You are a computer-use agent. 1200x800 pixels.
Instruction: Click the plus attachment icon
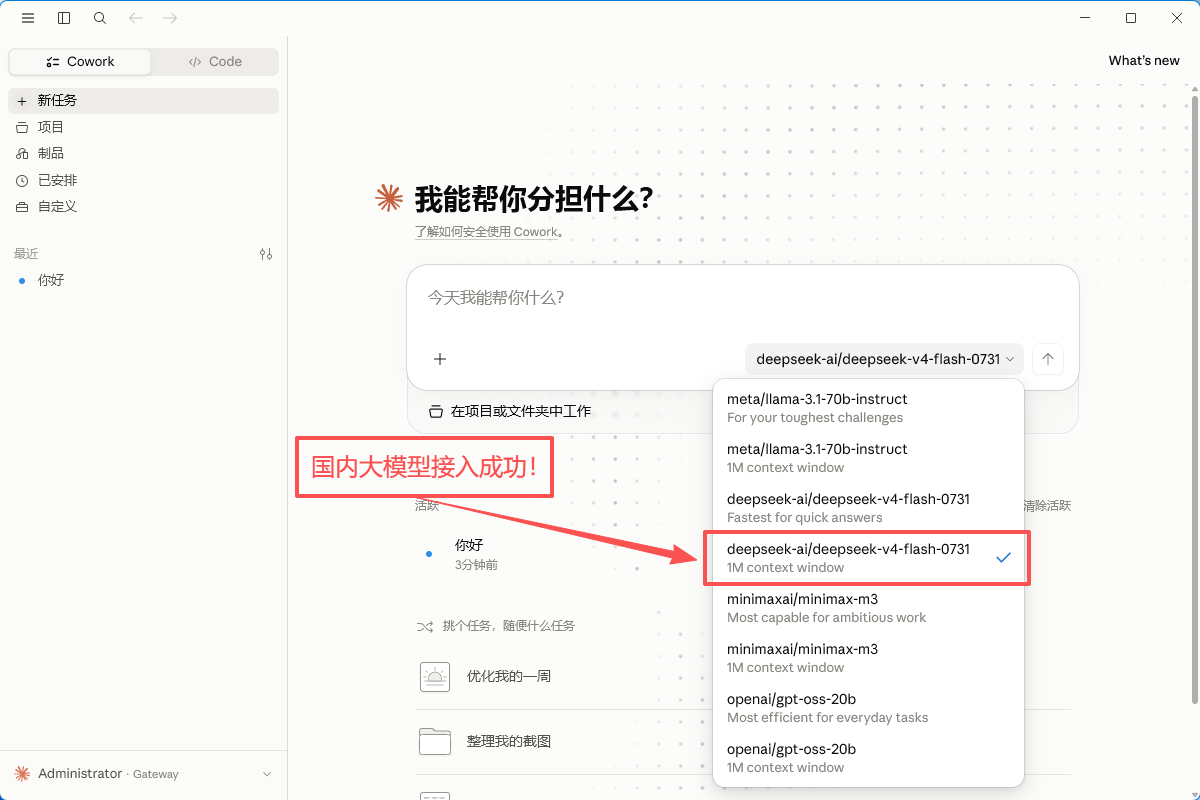440,359
